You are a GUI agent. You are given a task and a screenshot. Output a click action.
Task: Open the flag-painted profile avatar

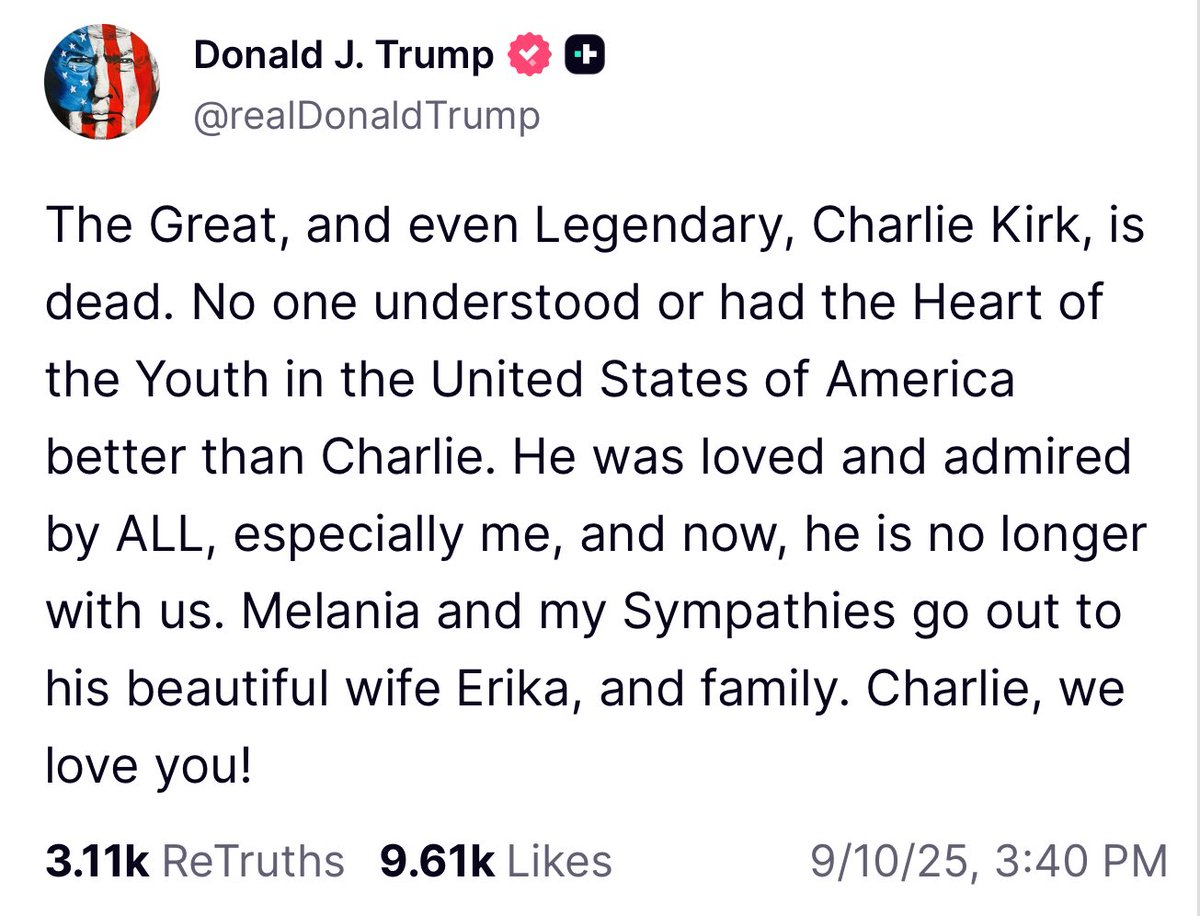click(x=102, y=82)
